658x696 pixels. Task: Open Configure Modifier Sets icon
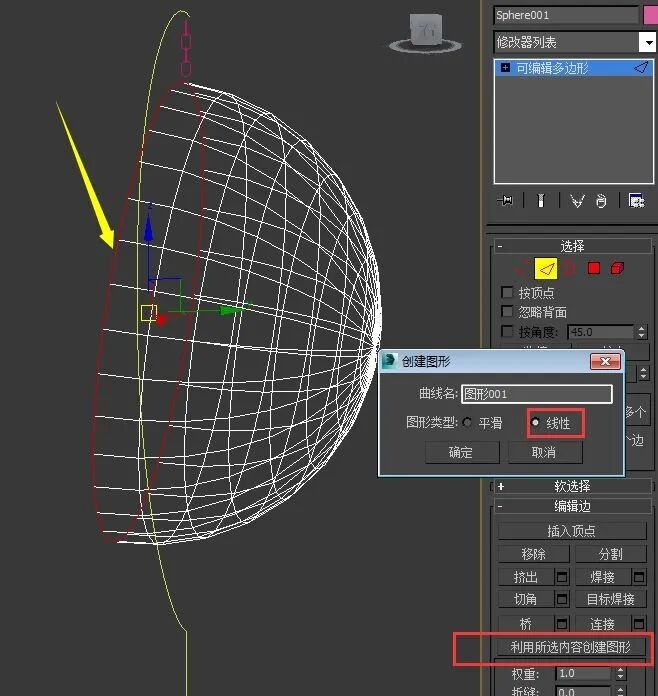637,201
